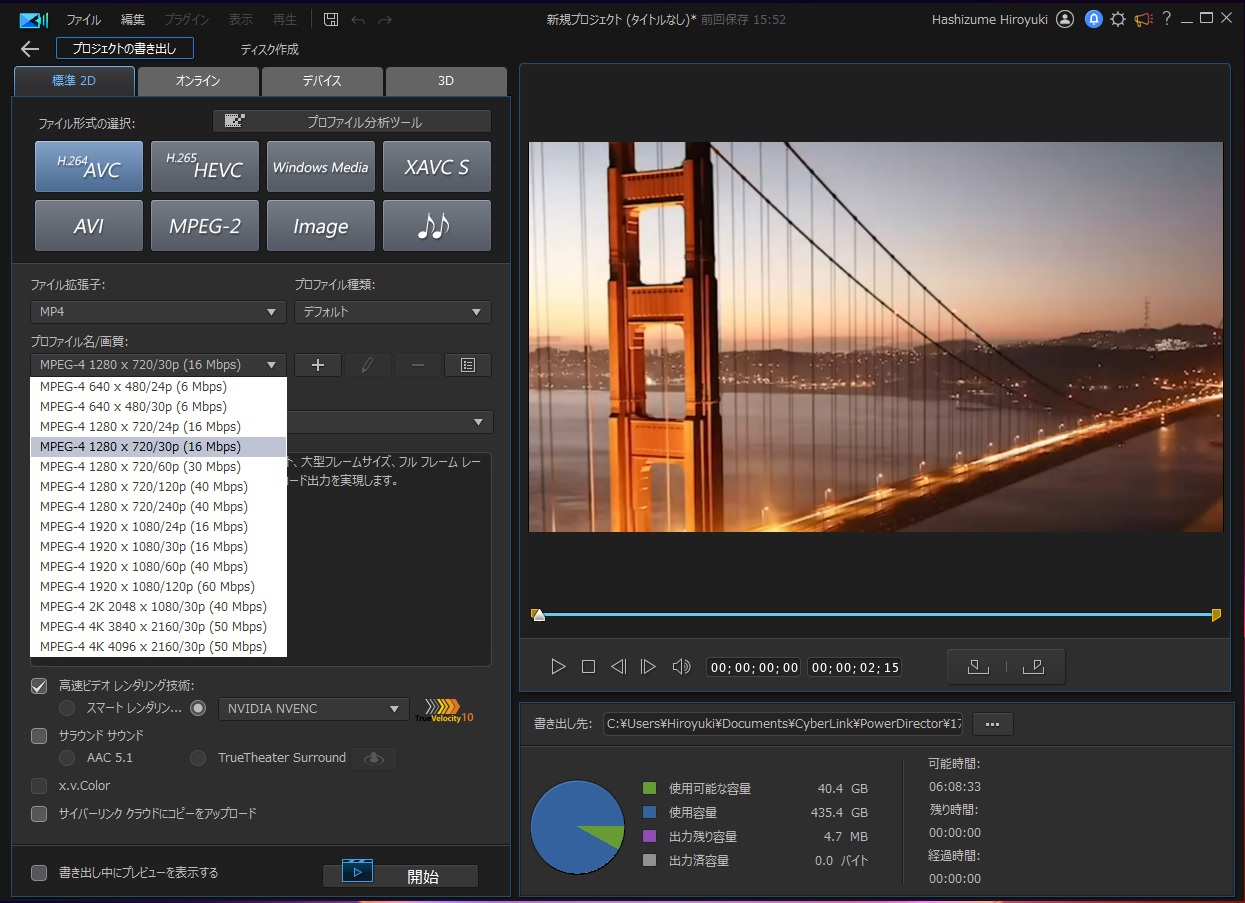Click the back arrow icon
Image resolution: width=1245 pixels, height=903 pixels.
click(30, 49)
